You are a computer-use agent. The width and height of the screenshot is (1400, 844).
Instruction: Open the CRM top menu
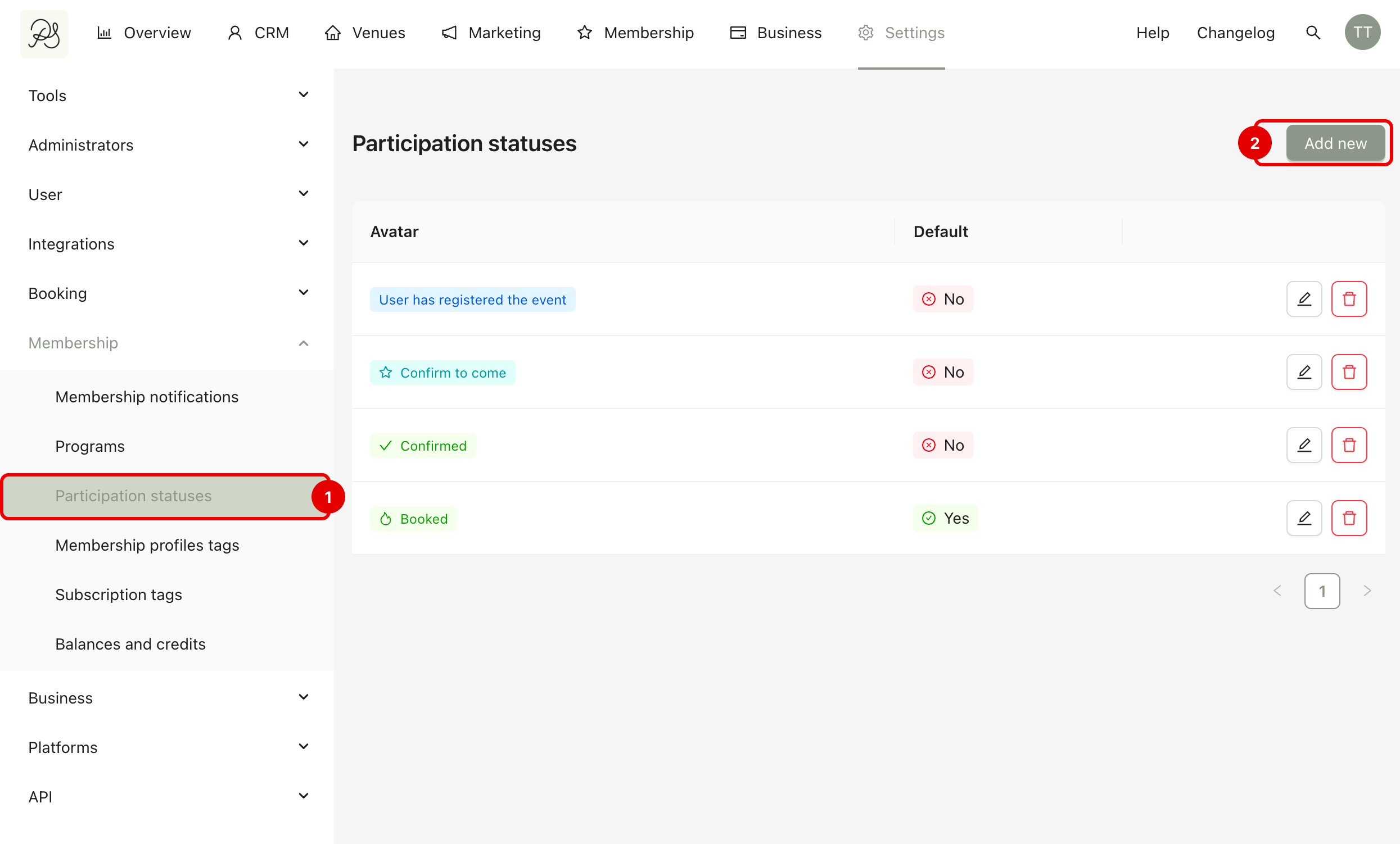pyautogui.click(x=259, y=33)
